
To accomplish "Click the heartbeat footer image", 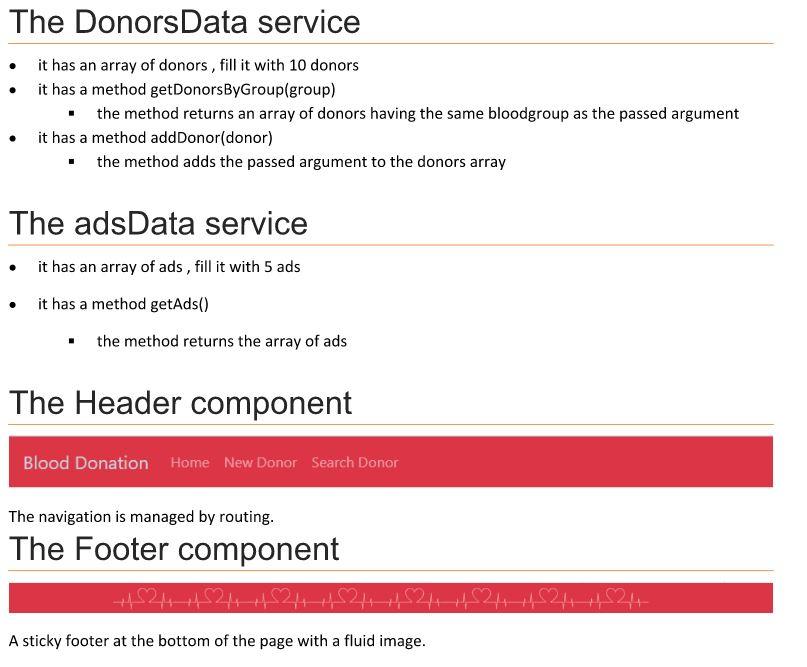I will click(381, 598).
